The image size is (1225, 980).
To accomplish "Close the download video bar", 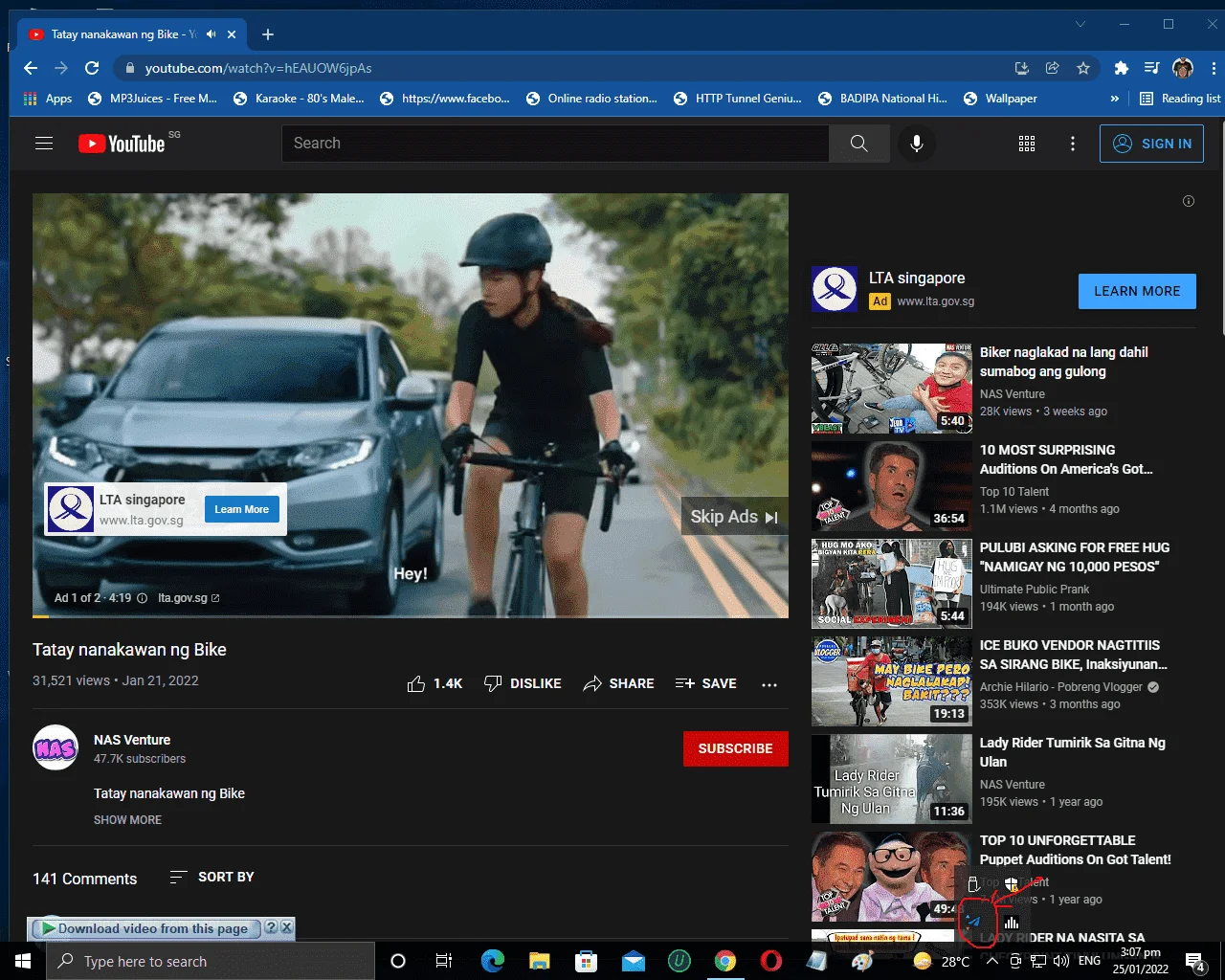I will click(x=286, y=927).
